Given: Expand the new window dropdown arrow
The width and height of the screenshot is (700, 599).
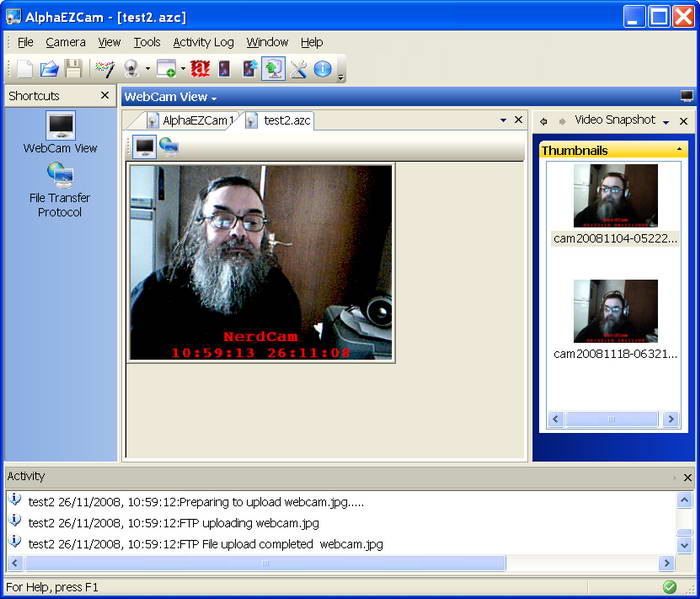Looking at the screenshot, I should (x=183, y=69).
